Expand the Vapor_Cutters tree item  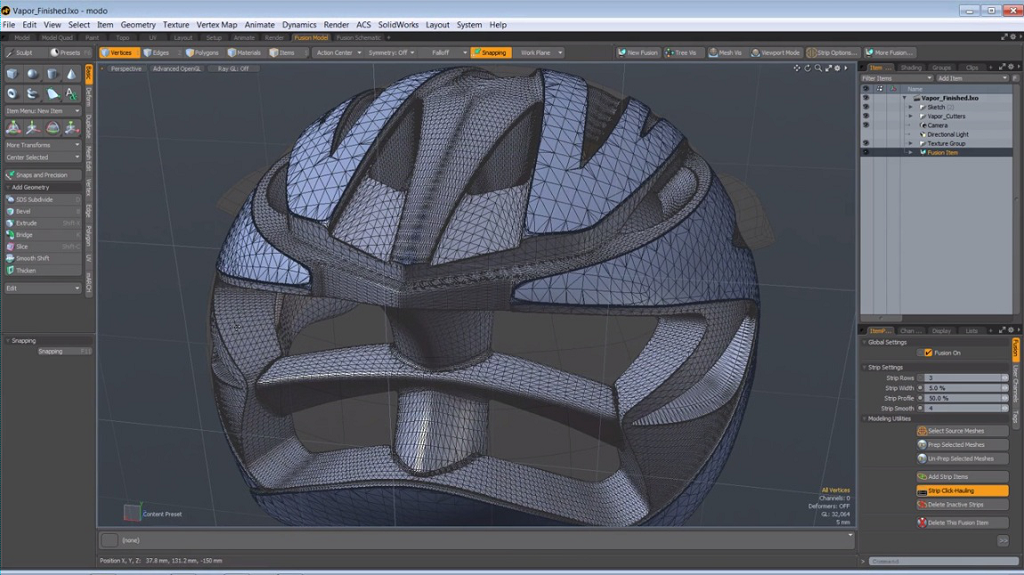(x=910, y=116)
